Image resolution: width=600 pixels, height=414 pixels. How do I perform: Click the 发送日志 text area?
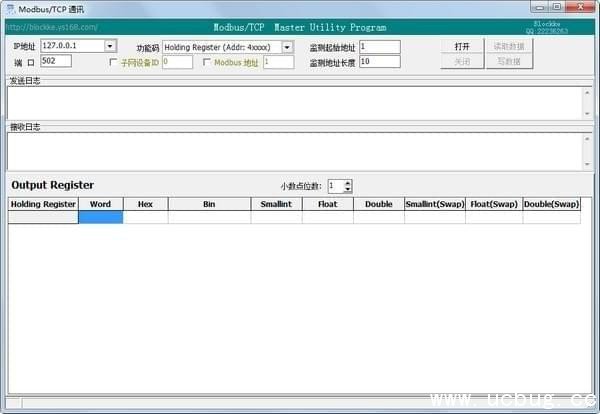point(295,103)
